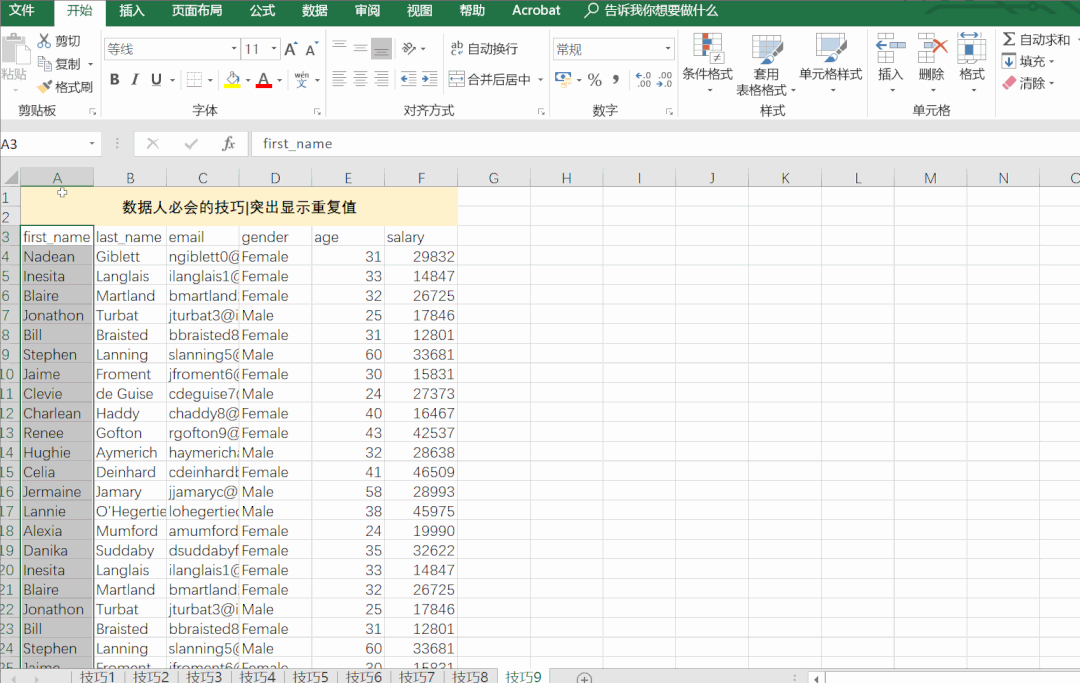Open fill color dropdown arrow
The height and width of the screenshot is (683, 1080).
pyautogui.click(x=248, y=80)
